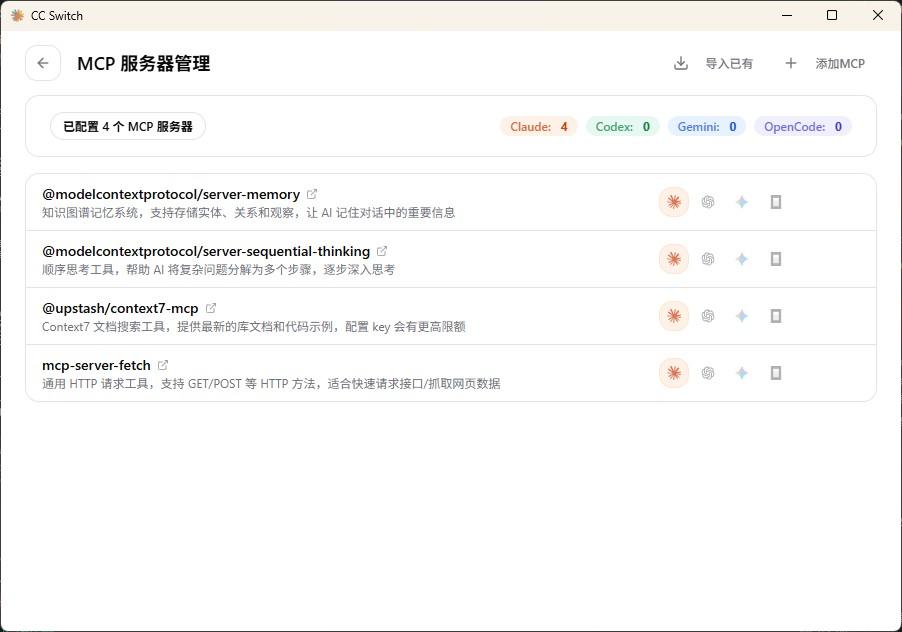Toggle OpenCode for server-memory
Viewport: 902px width, 632px height.
pos(776,202)
